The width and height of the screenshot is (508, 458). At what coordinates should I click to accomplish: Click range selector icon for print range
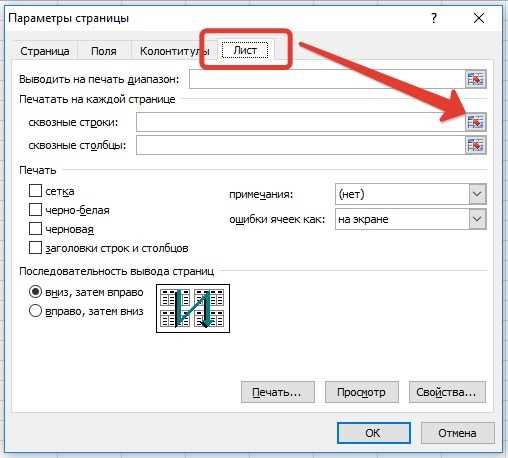coord(476,79)
